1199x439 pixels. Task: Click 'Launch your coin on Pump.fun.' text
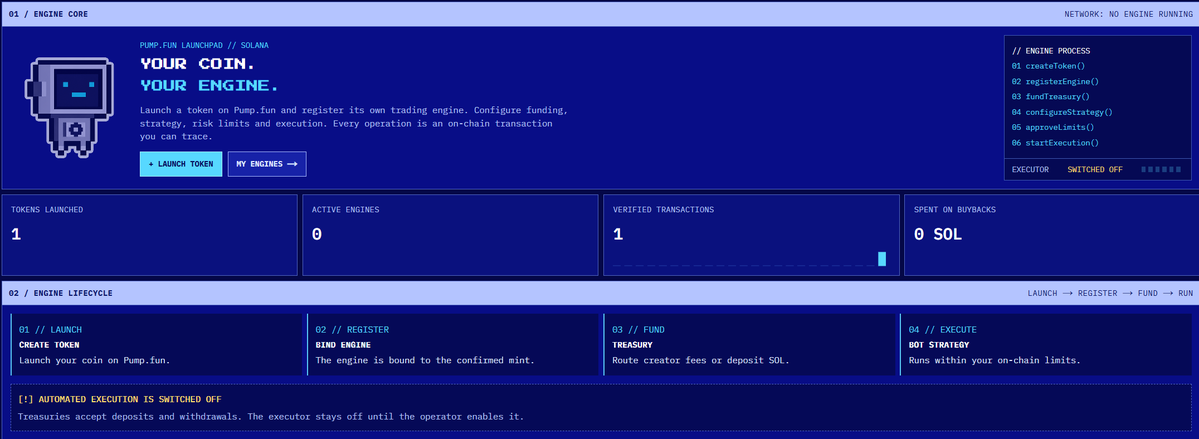click(x=95, y=360)
